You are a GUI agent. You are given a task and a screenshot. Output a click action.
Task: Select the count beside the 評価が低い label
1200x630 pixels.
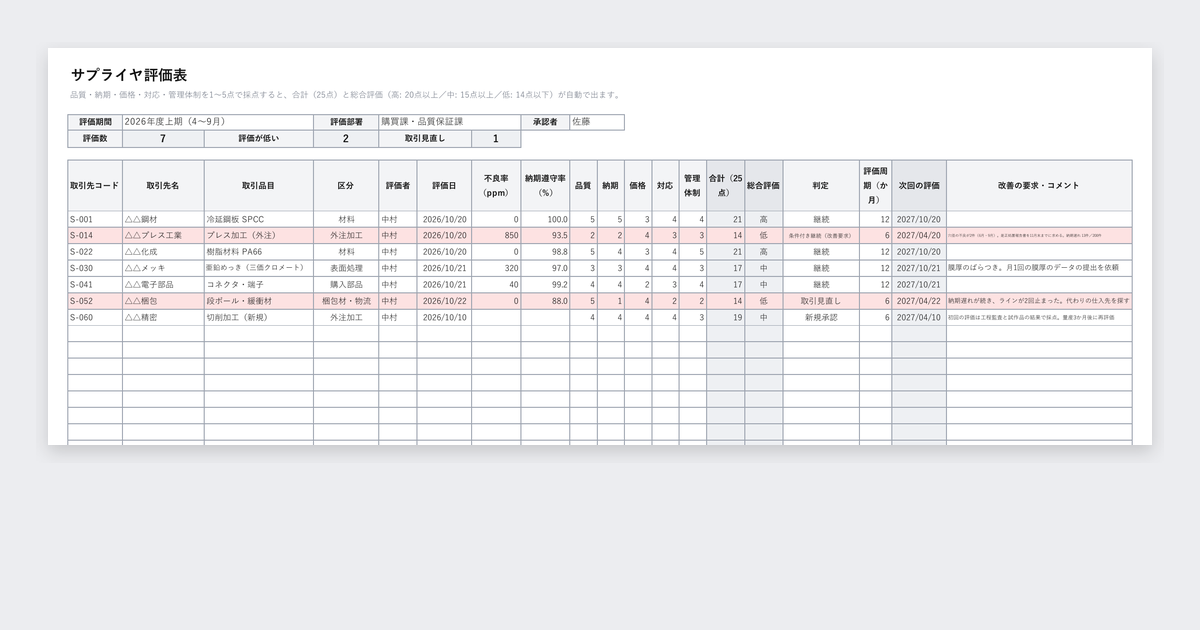click(x=346, y=139)
